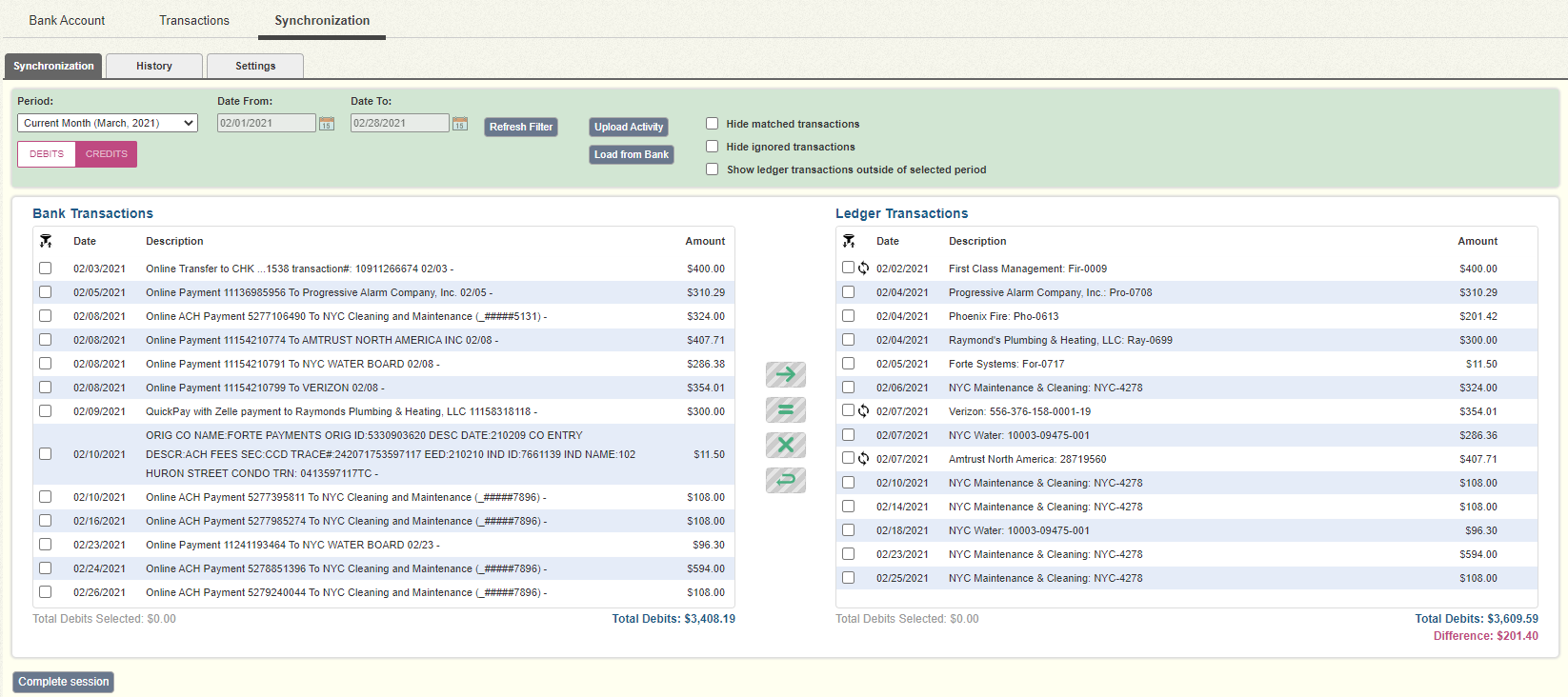This screenshot has height=697, width=1568.
Task: Click the green return-arrow undo button
Action: coord(786,481)
